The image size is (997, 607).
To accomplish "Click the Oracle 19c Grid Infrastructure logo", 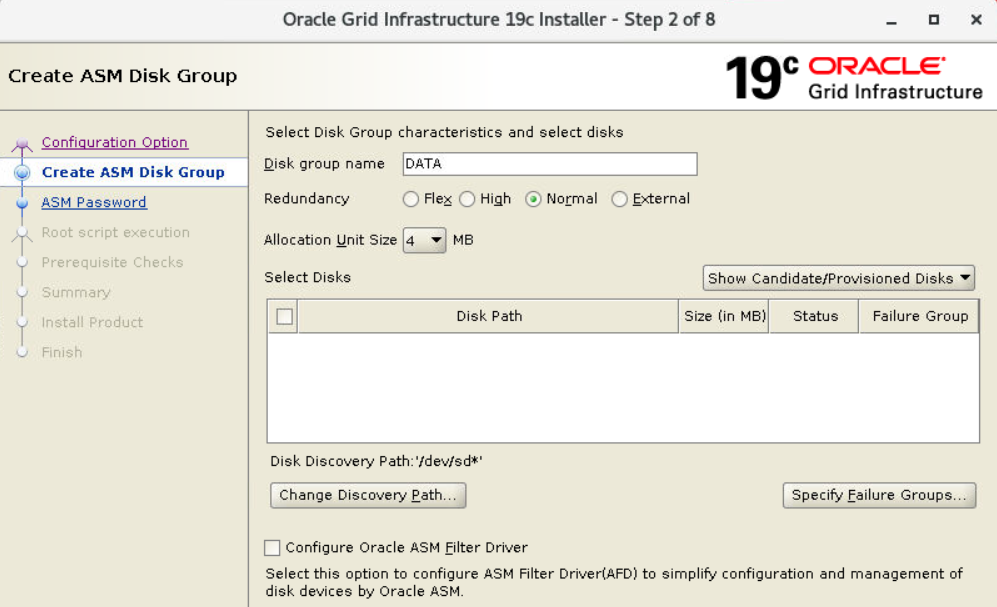I will coord(853,78).
